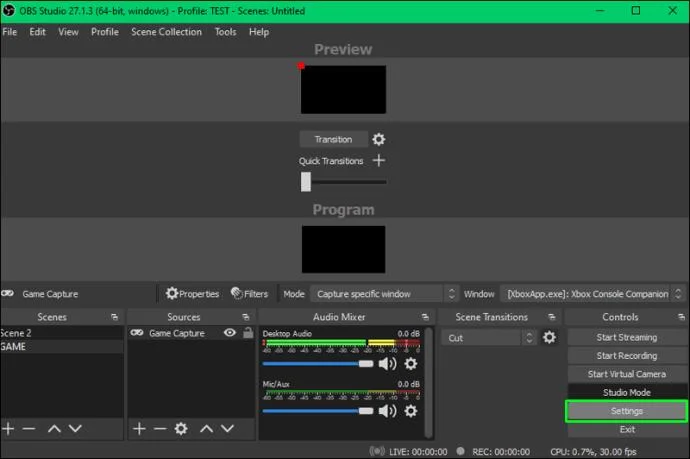Select Scene 2 in Scenes list

62,333
